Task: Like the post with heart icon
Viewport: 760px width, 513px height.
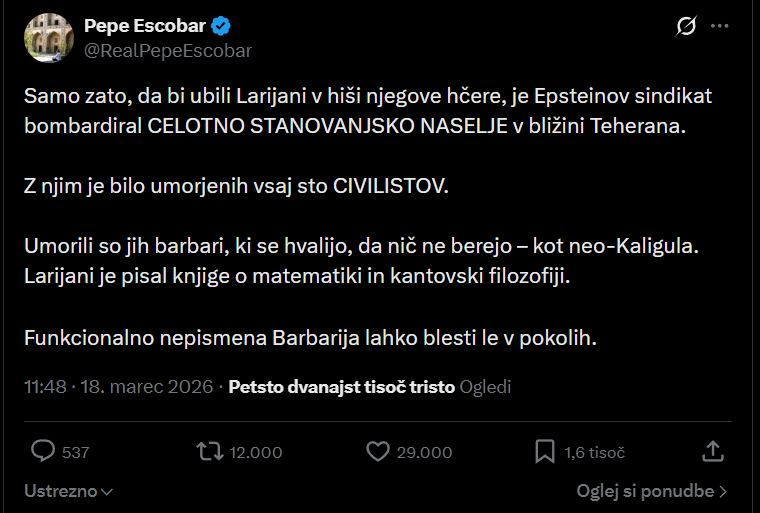Action: (377, 451)
